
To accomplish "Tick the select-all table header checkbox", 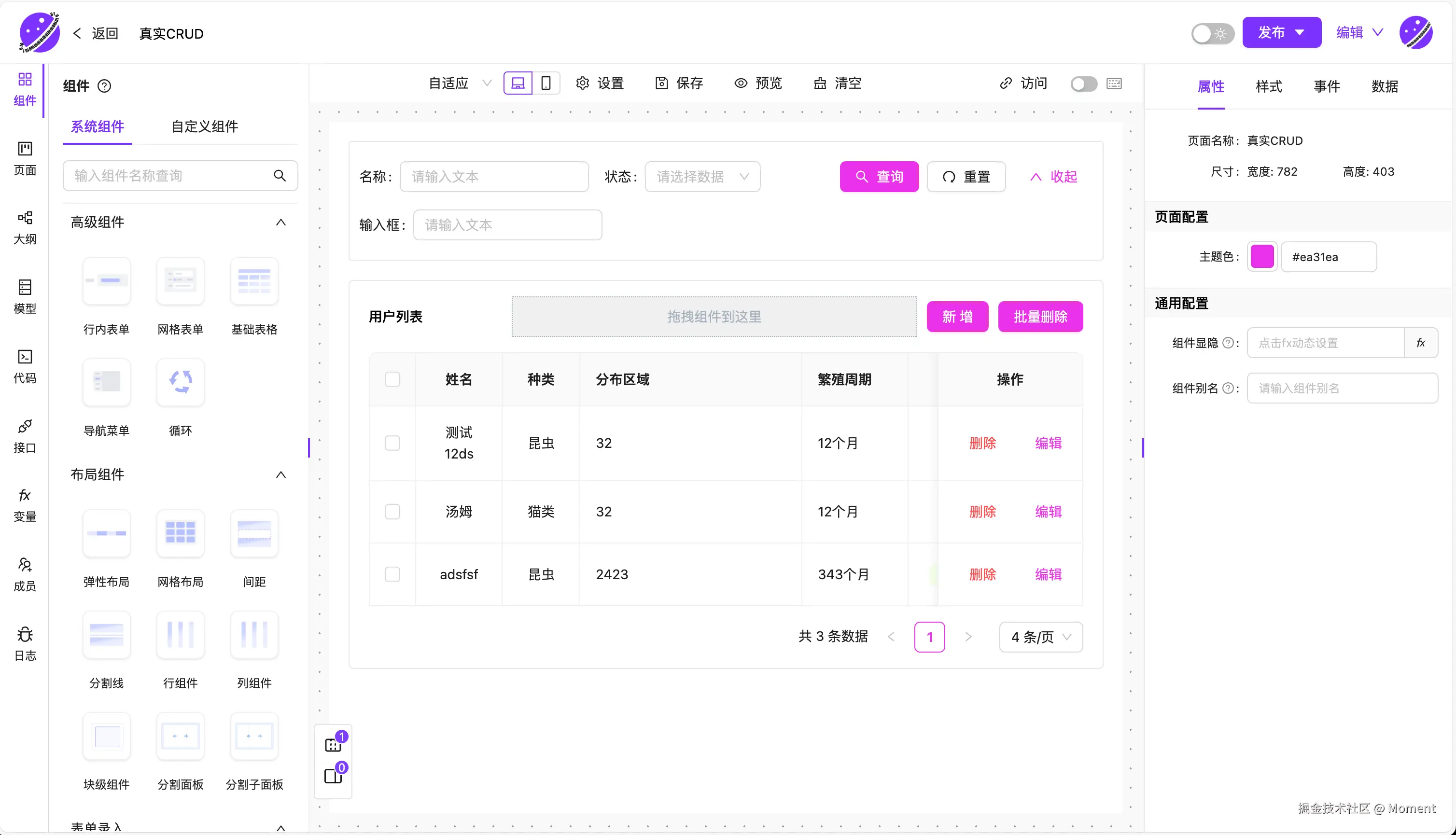I will click(392, 379).
